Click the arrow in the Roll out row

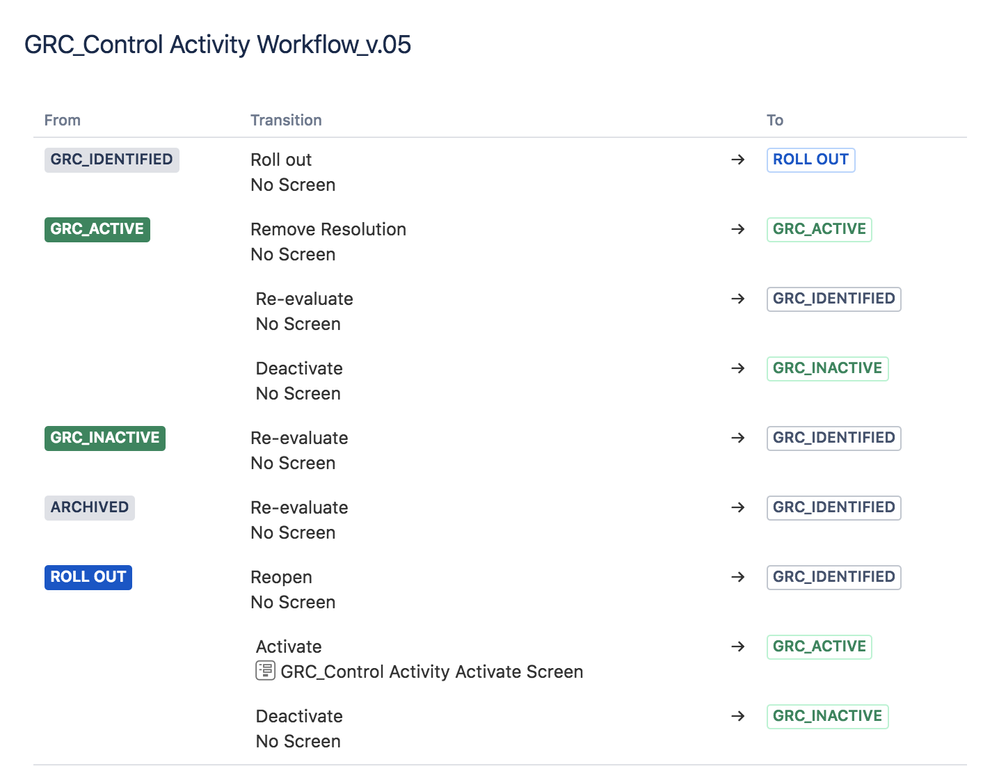738,159
